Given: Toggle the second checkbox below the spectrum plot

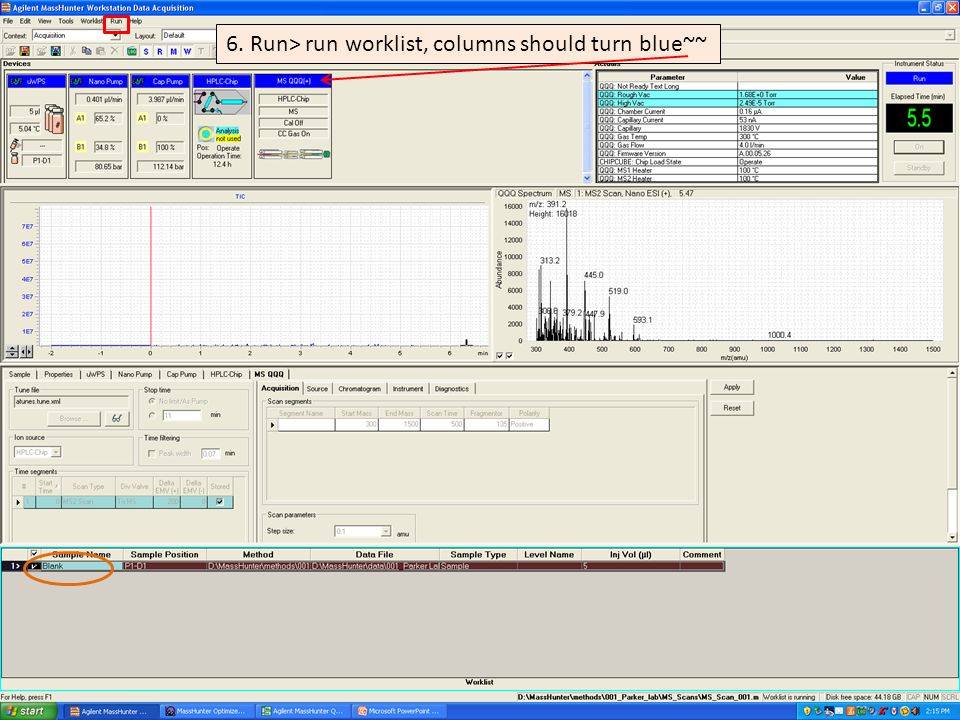Looking at the screenshot, I should (509, 356).
